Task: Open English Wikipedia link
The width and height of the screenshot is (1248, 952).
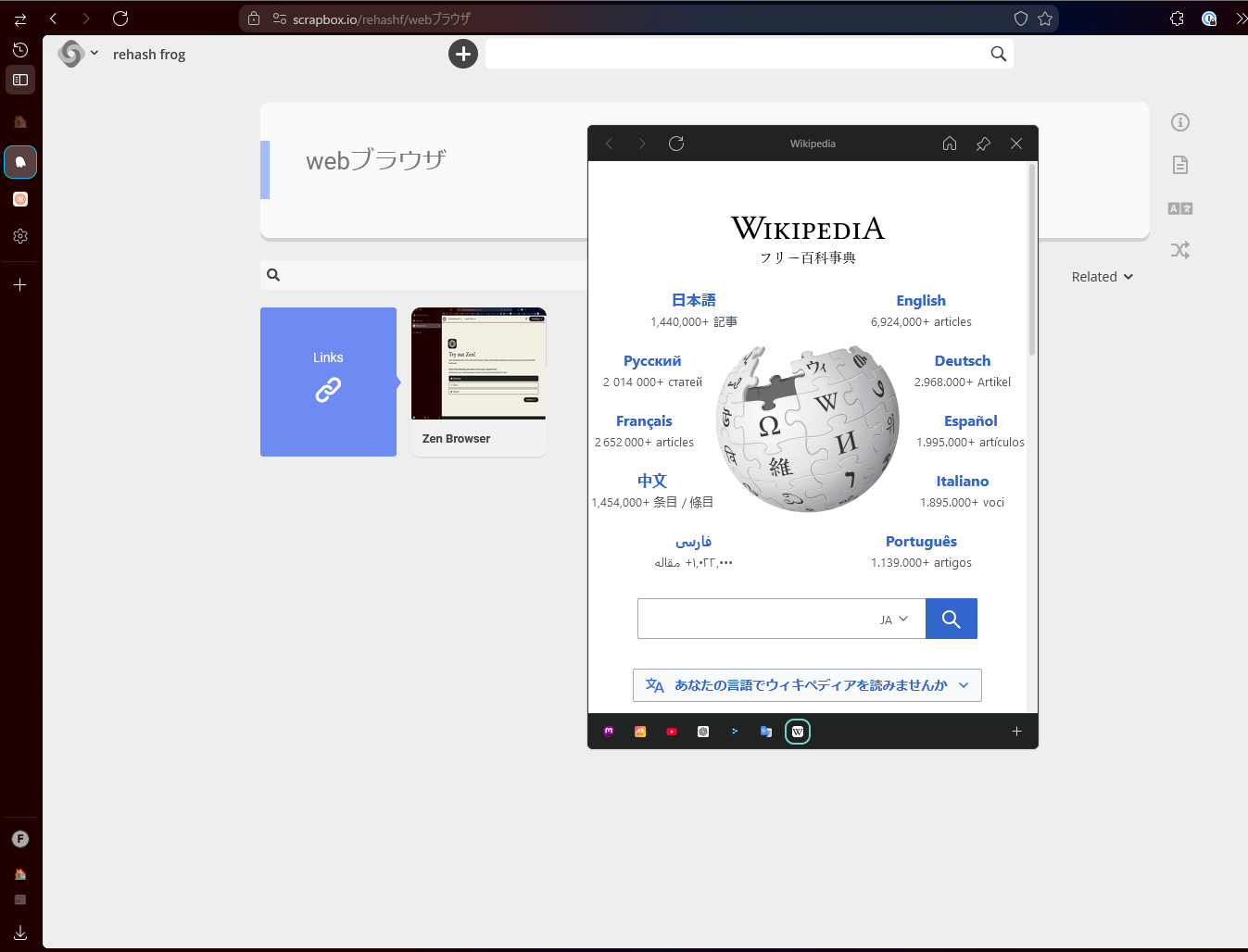Action: point(921,300)
